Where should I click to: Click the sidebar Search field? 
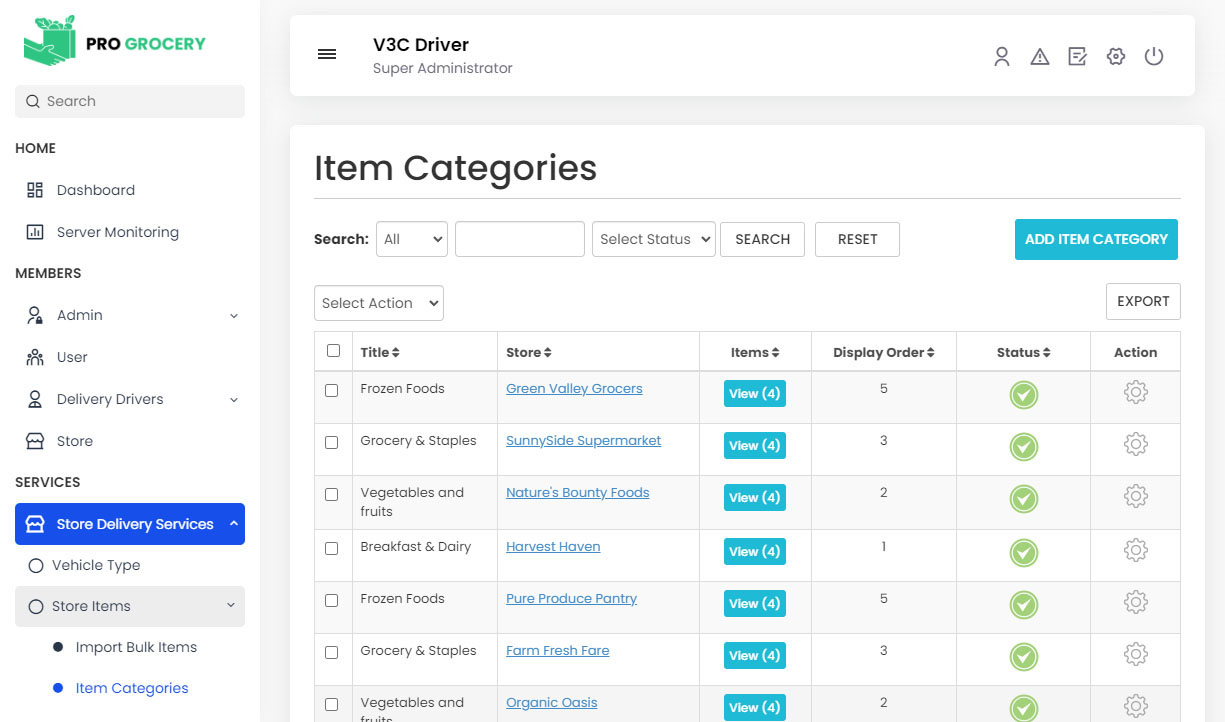pyautogui.click(x=130, y=101)
